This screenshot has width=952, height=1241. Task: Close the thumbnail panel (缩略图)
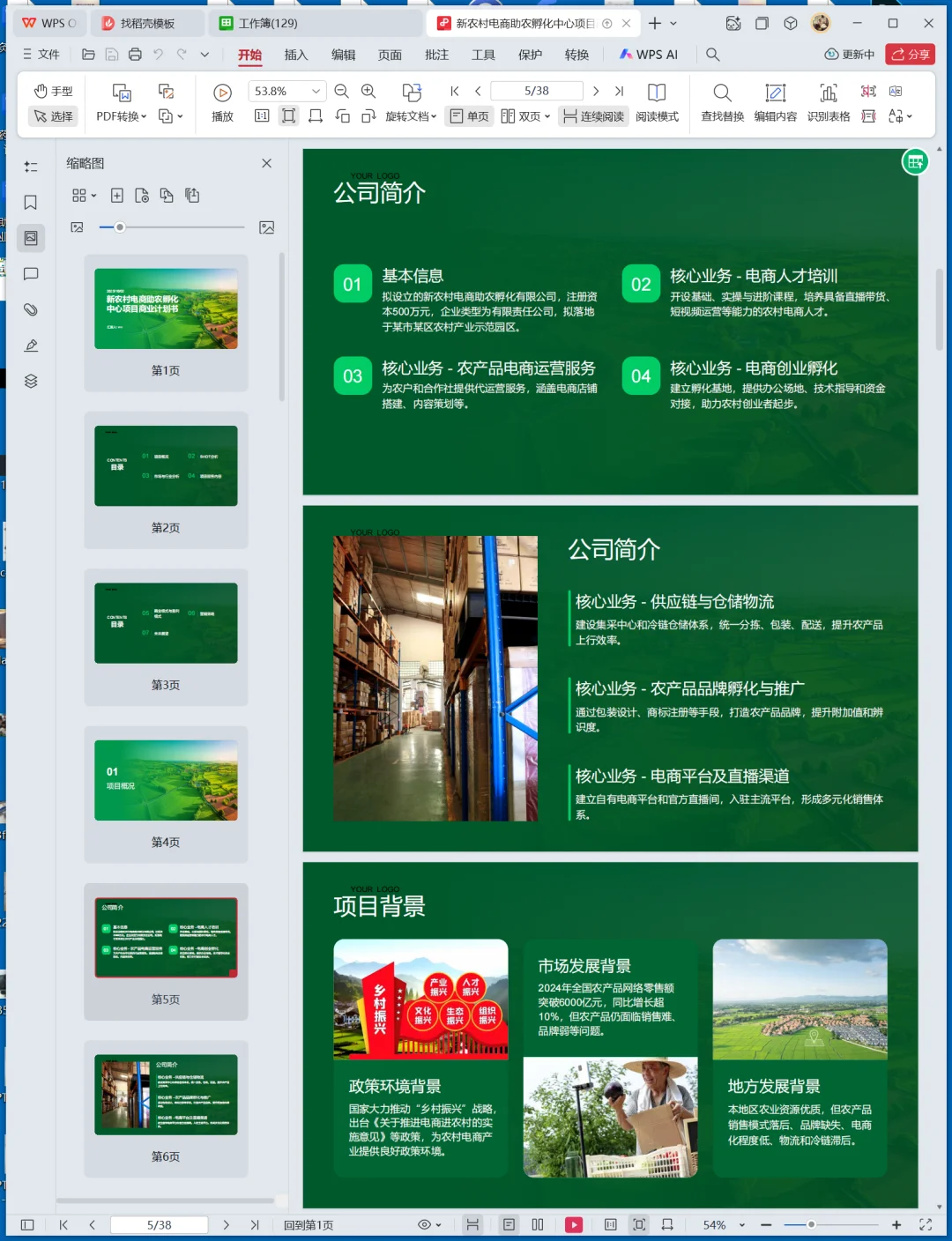tap(266, 163)
